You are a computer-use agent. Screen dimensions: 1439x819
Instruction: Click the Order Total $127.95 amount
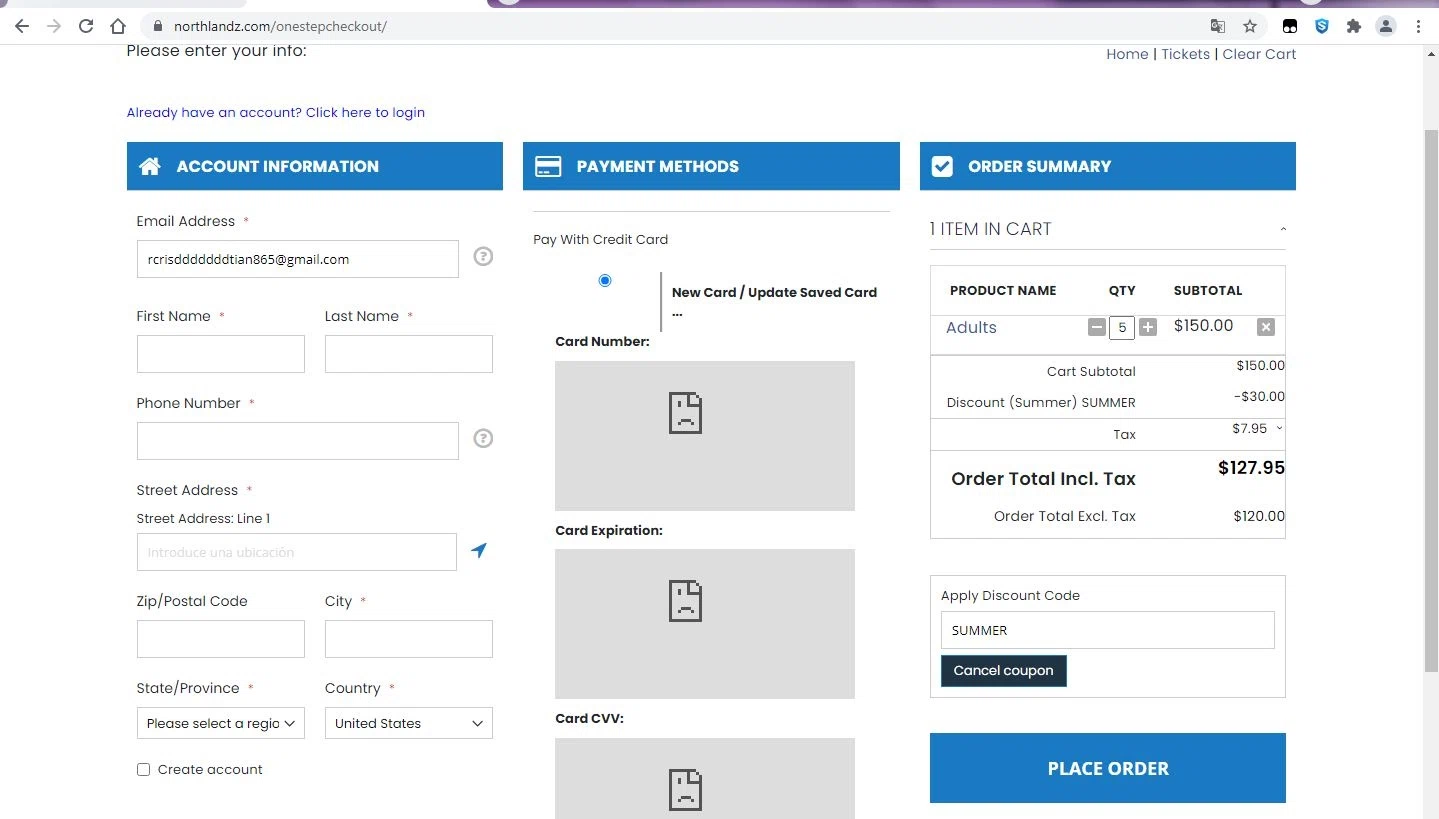coord(1251,467)
